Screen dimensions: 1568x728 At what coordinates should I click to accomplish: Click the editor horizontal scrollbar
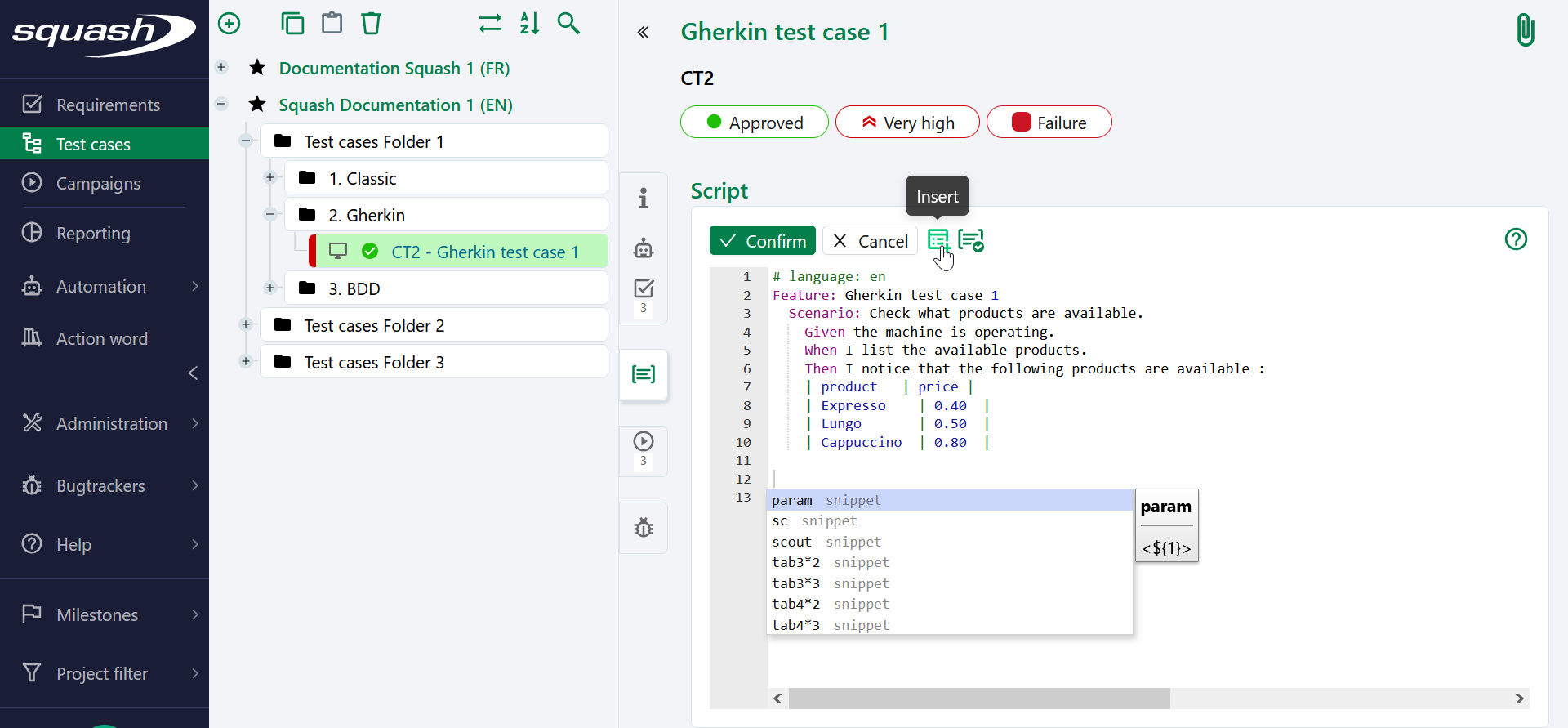978,699
